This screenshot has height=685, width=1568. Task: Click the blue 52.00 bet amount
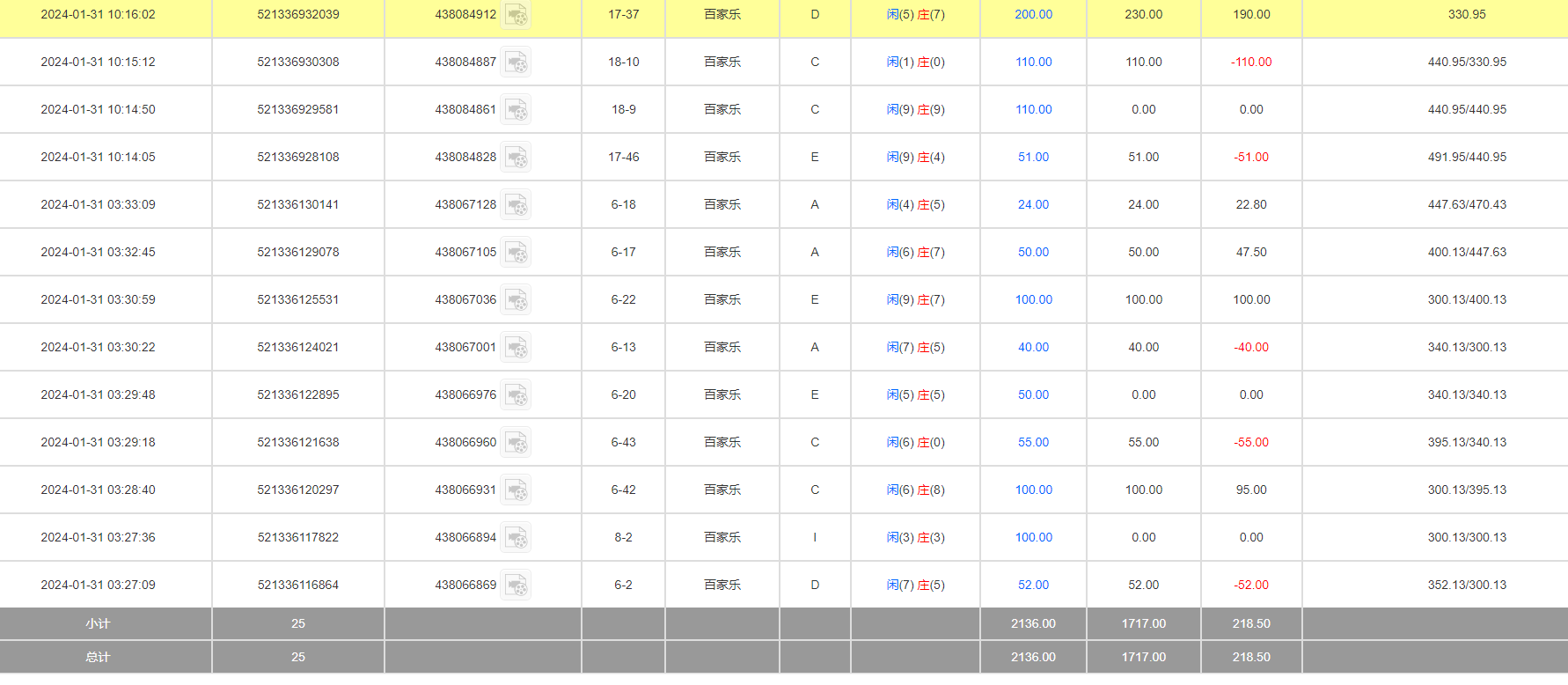(1033, 586)
